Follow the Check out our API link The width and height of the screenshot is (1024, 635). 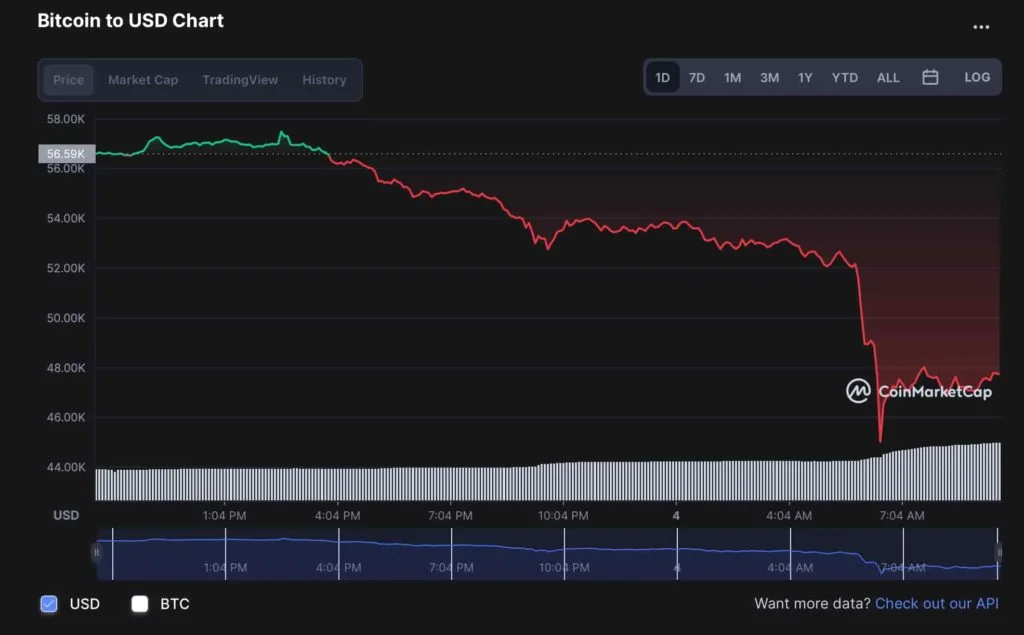point(936,604)
